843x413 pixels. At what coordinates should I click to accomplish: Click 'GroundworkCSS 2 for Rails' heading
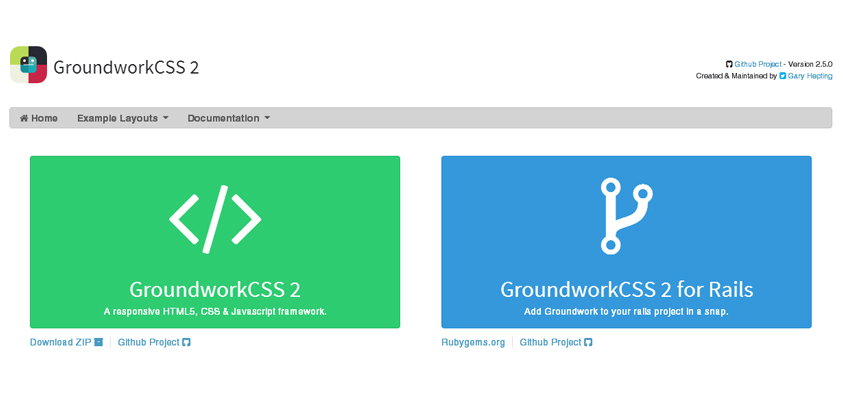[626, 289]
